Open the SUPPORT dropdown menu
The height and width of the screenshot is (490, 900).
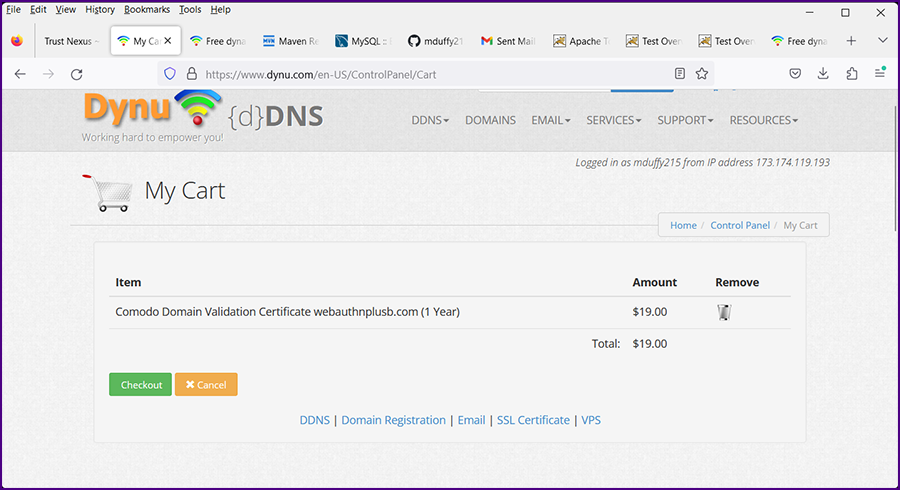point(685,120)
